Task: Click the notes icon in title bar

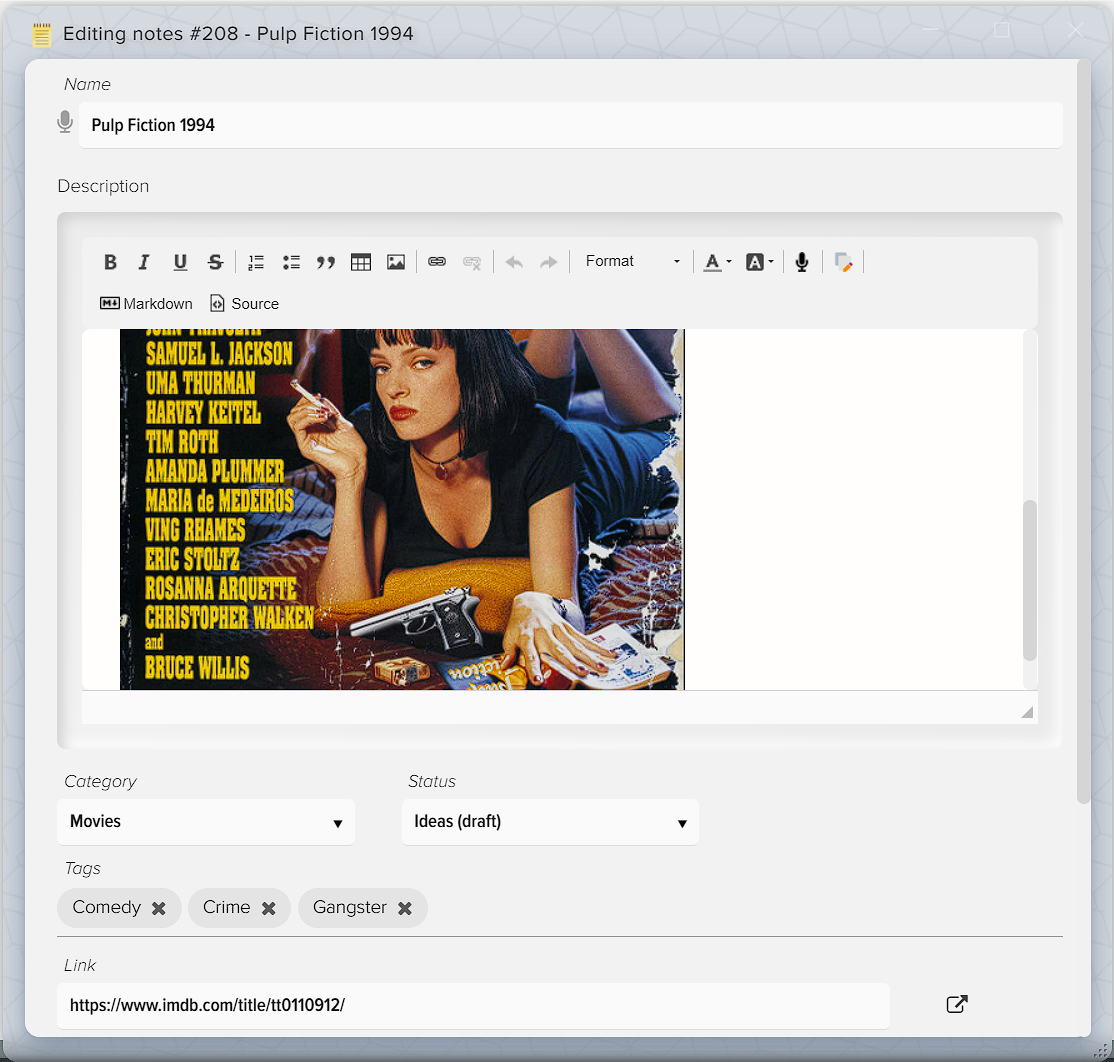Action: pos(42,34)
